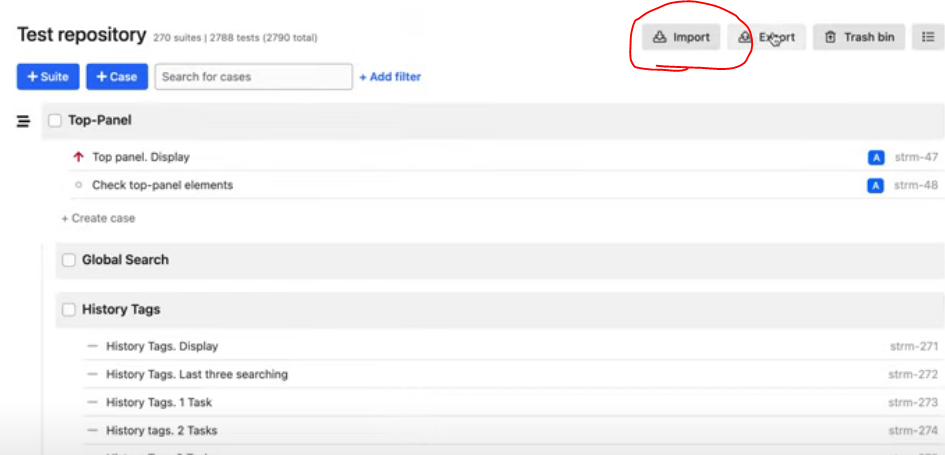The height and width of the screenshot is (455, 945).
Task: Click red high-priority arrow on Top panel. Display
Action: click(x=78, y=157)
